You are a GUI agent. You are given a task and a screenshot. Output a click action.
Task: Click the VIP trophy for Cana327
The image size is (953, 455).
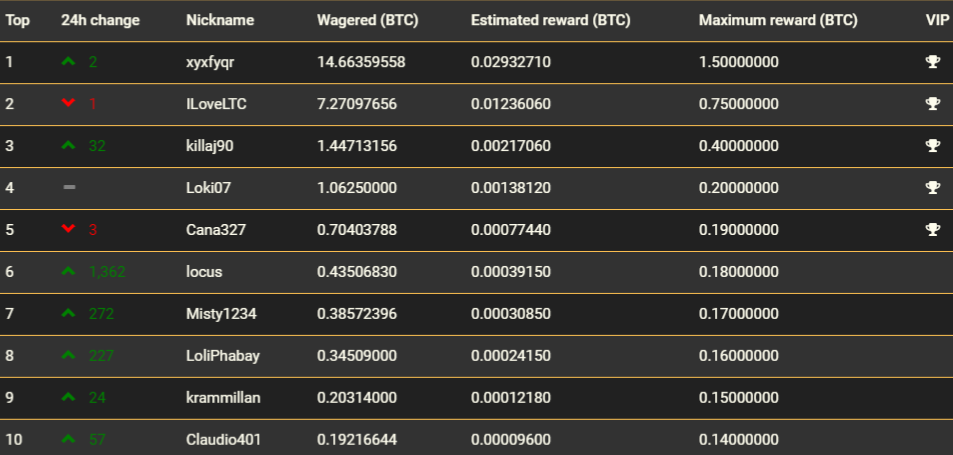pyautogui.click(x=932, y=229)
